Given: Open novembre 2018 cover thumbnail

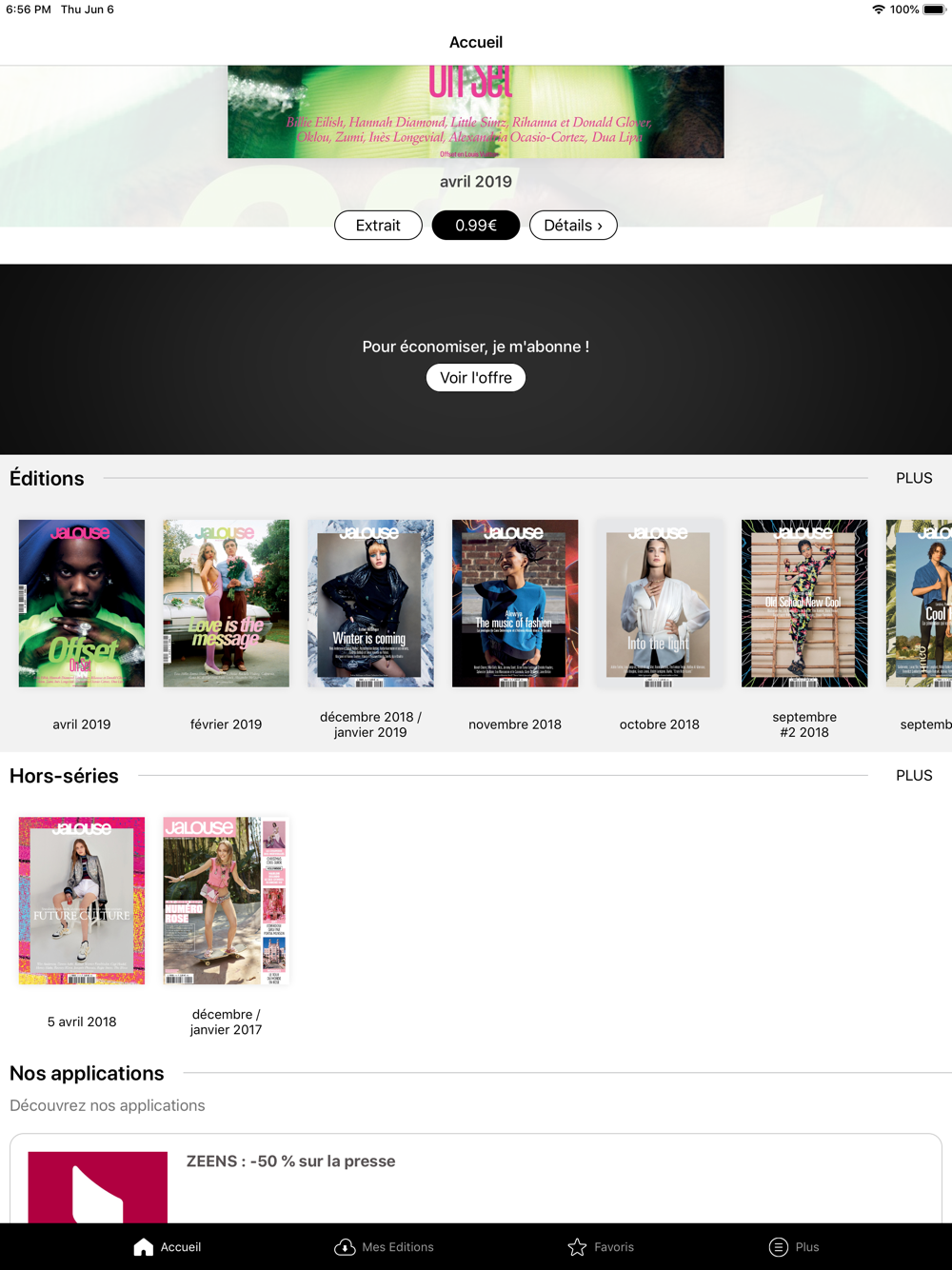Looking at the screenshot, I should (515, 604).
